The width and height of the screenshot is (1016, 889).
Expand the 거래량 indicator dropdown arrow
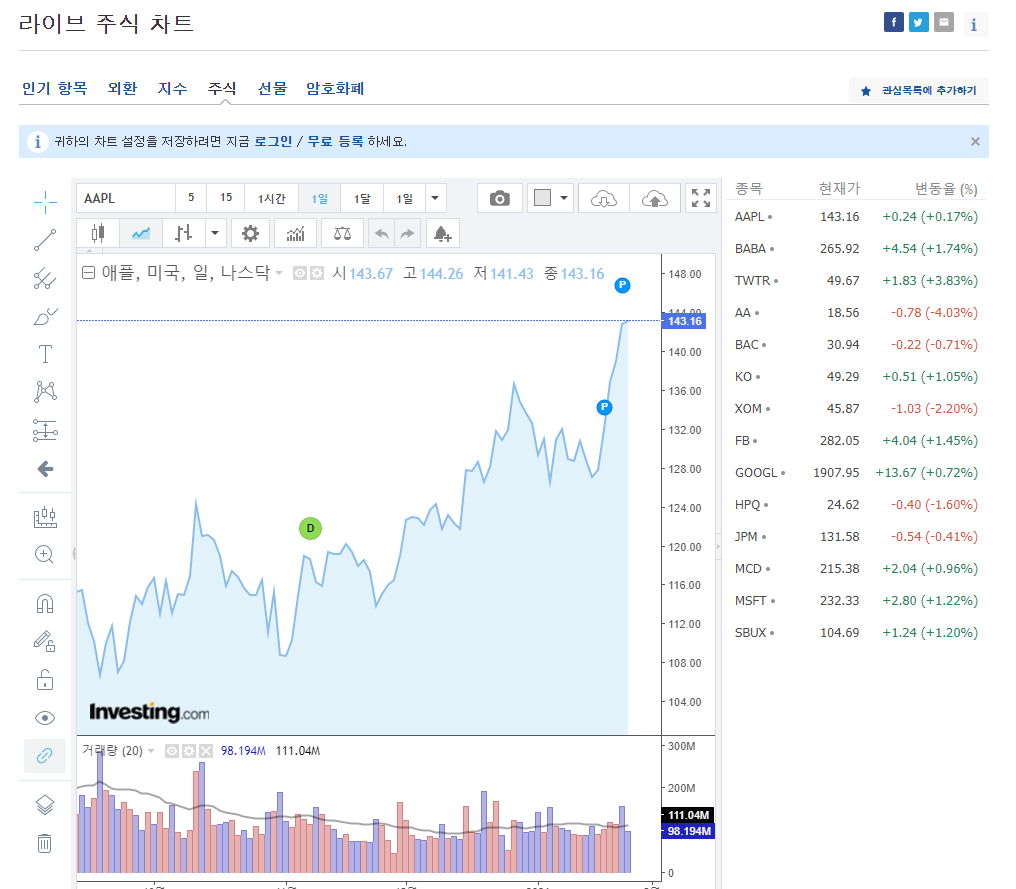click(152, 751)
